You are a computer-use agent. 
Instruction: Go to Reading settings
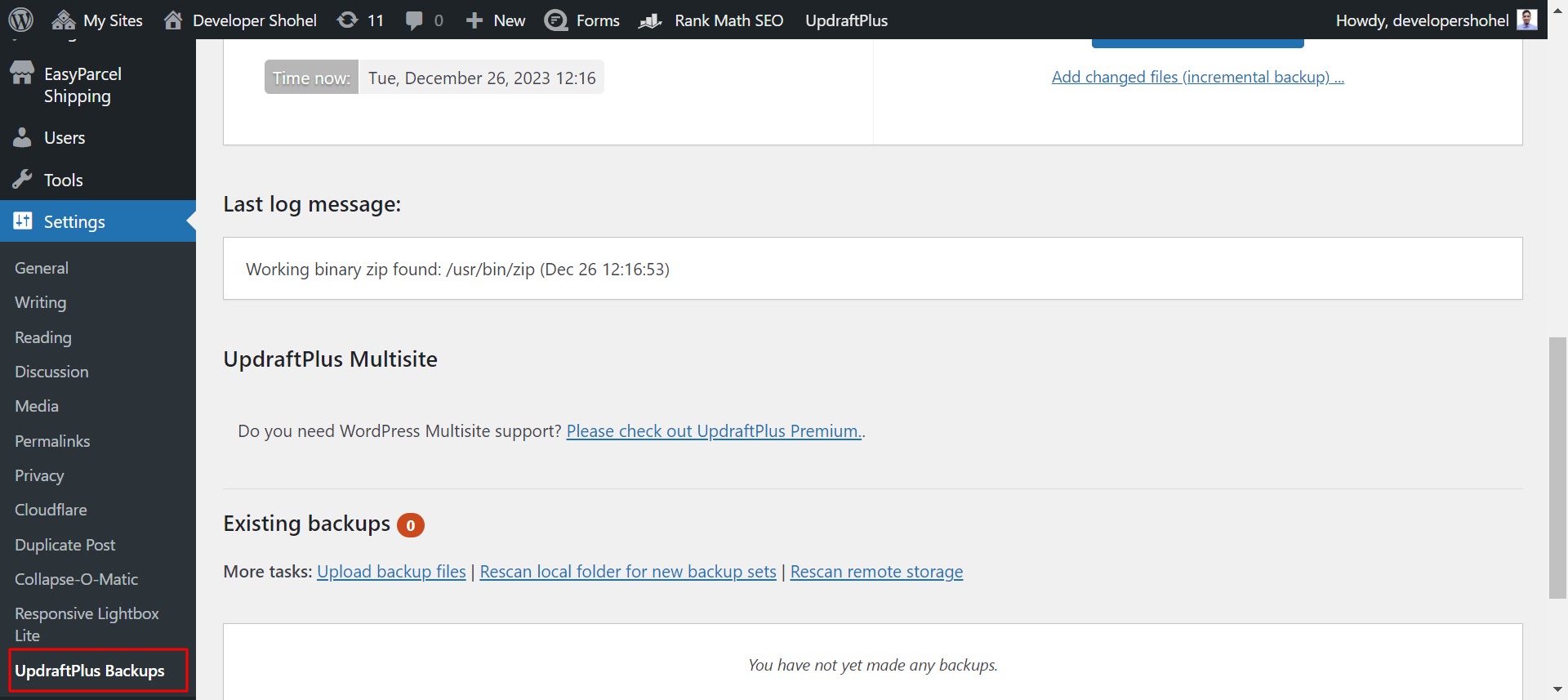coord(43,337)
